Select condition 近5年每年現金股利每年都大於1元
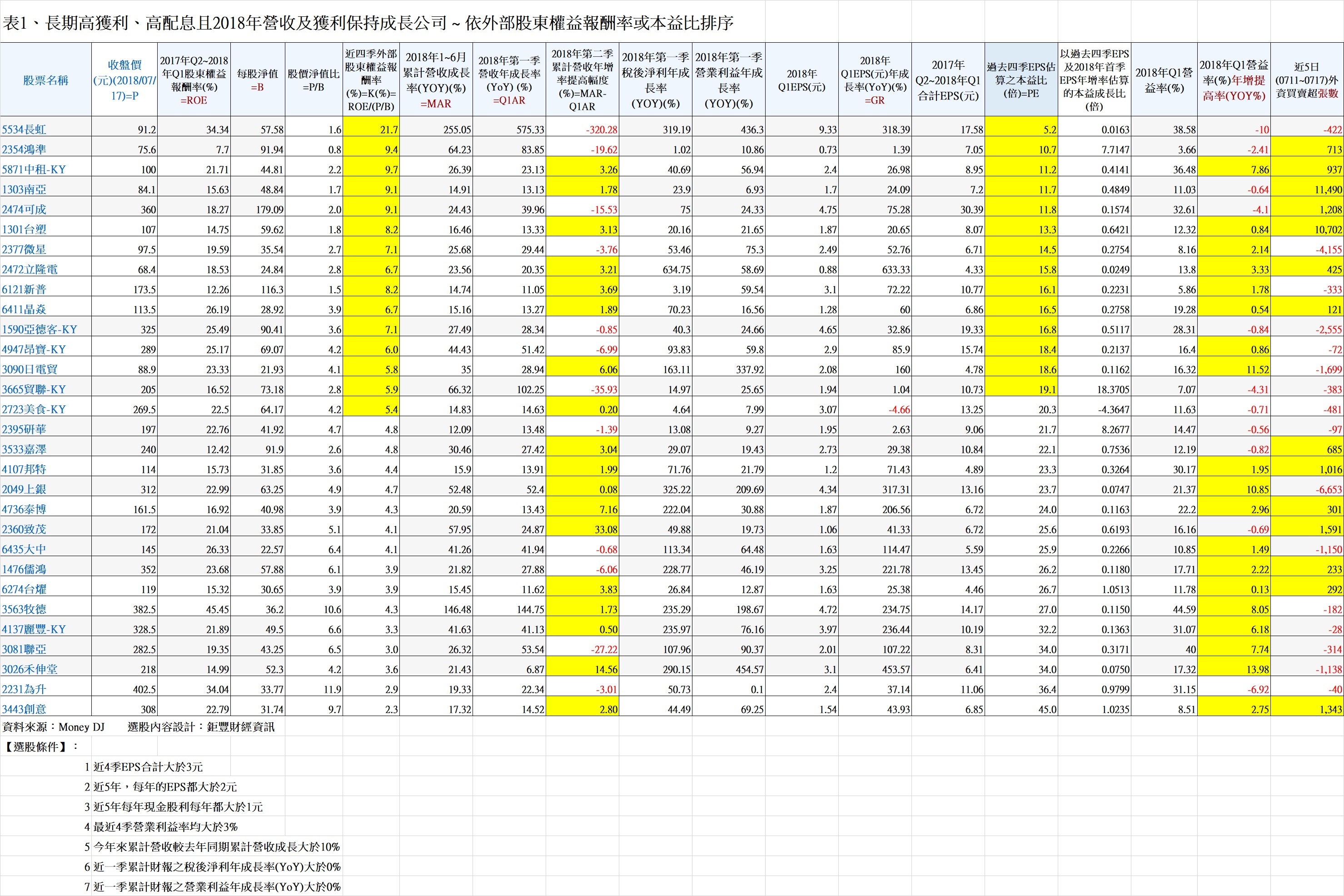Screen dimensions: 1344x896 click(x=178, y=807)
